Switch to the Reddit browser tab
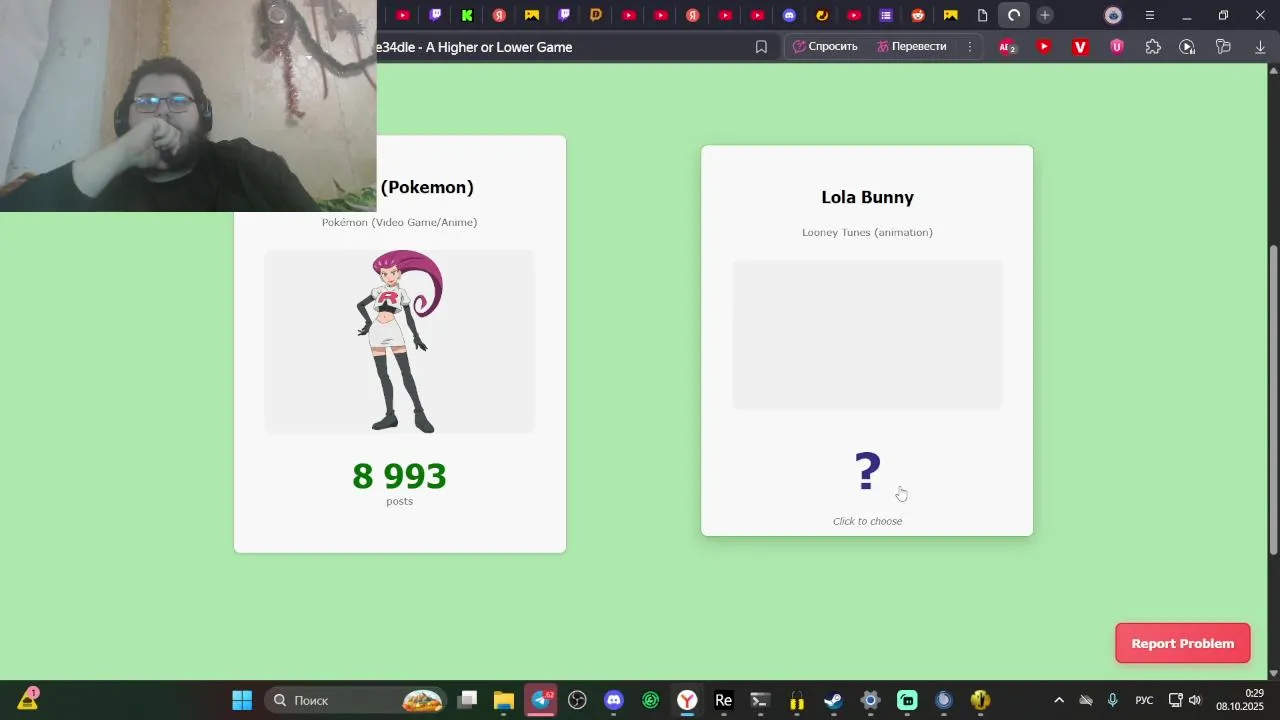Viewport: 1280px width, 720px height. coord(918,15)
